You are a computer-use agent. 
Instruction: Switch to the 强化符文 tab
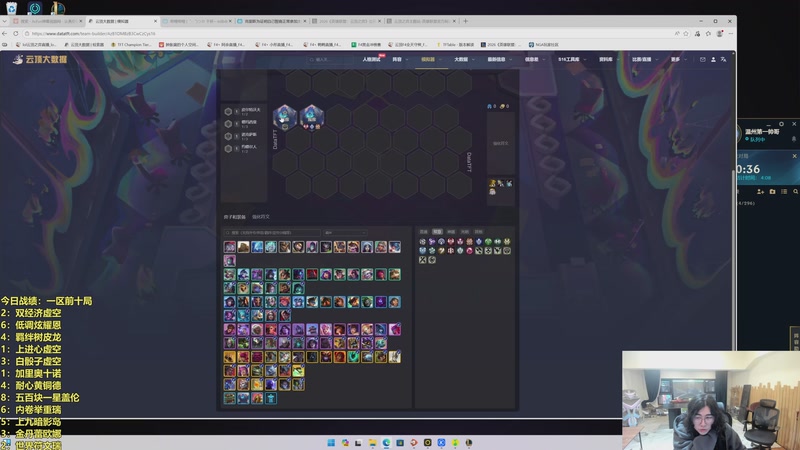tap(261, 217)
